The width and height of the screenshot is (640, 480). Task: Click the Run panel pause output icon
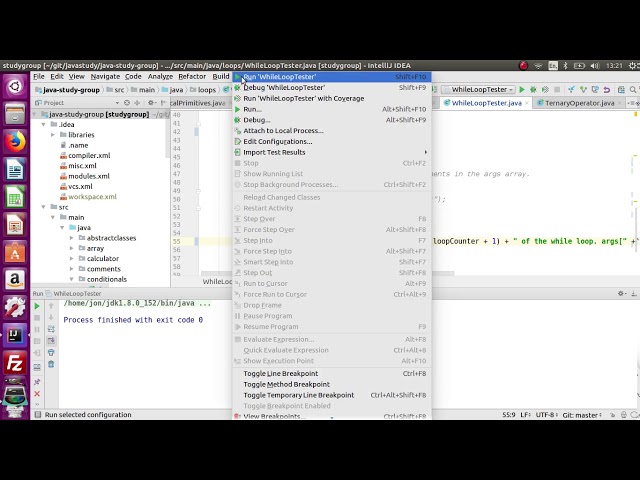[37, 329]
